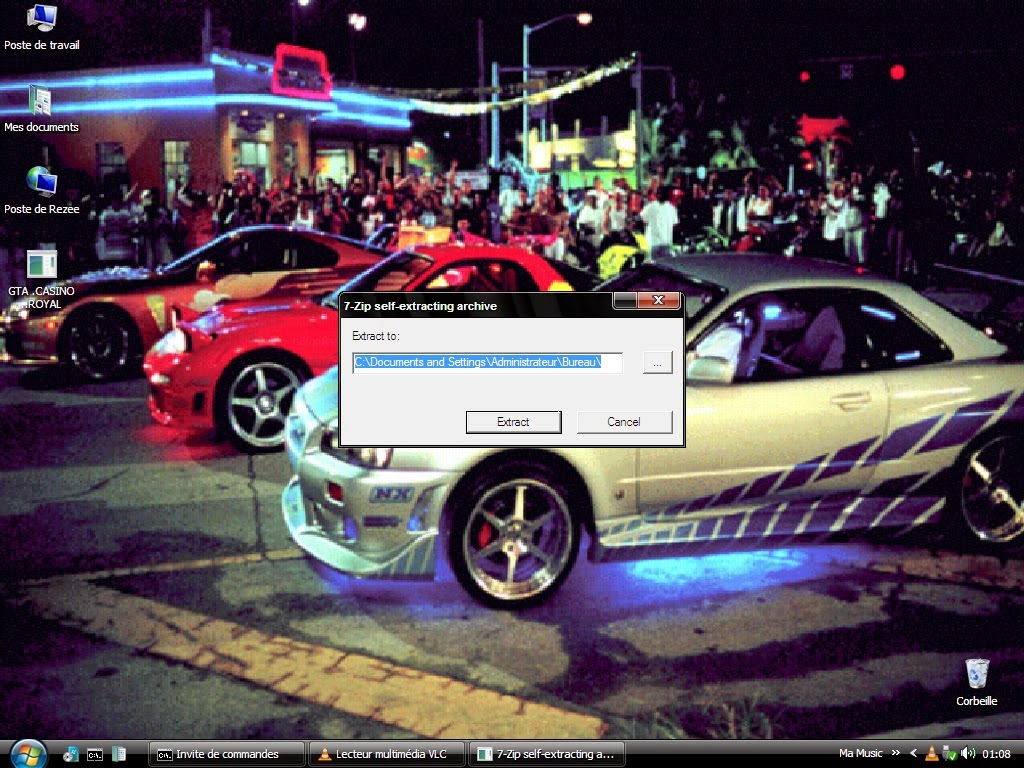This screenshot has width=1024, height=768.
Task: Click the third quick launch documents icon
Action: tap(119, 754)
